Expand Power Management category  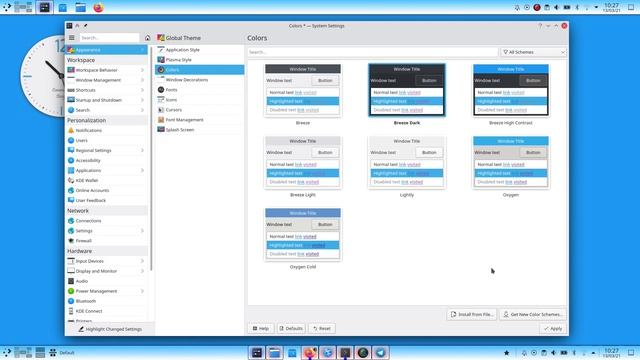(142, 291)
